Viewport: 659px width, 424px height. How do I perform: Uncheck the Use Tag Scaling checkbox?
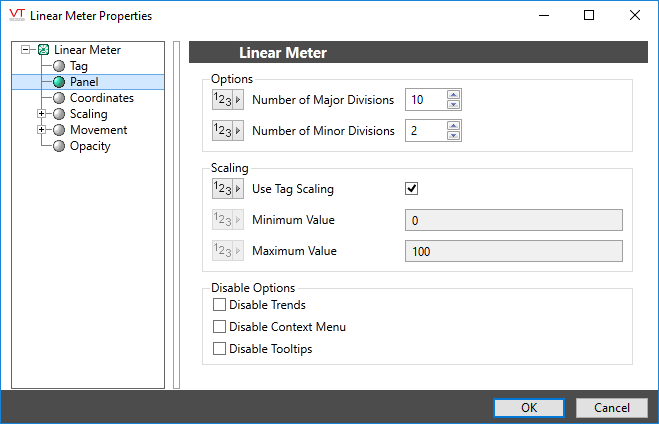pyautogui.click(x=411, y=188)
